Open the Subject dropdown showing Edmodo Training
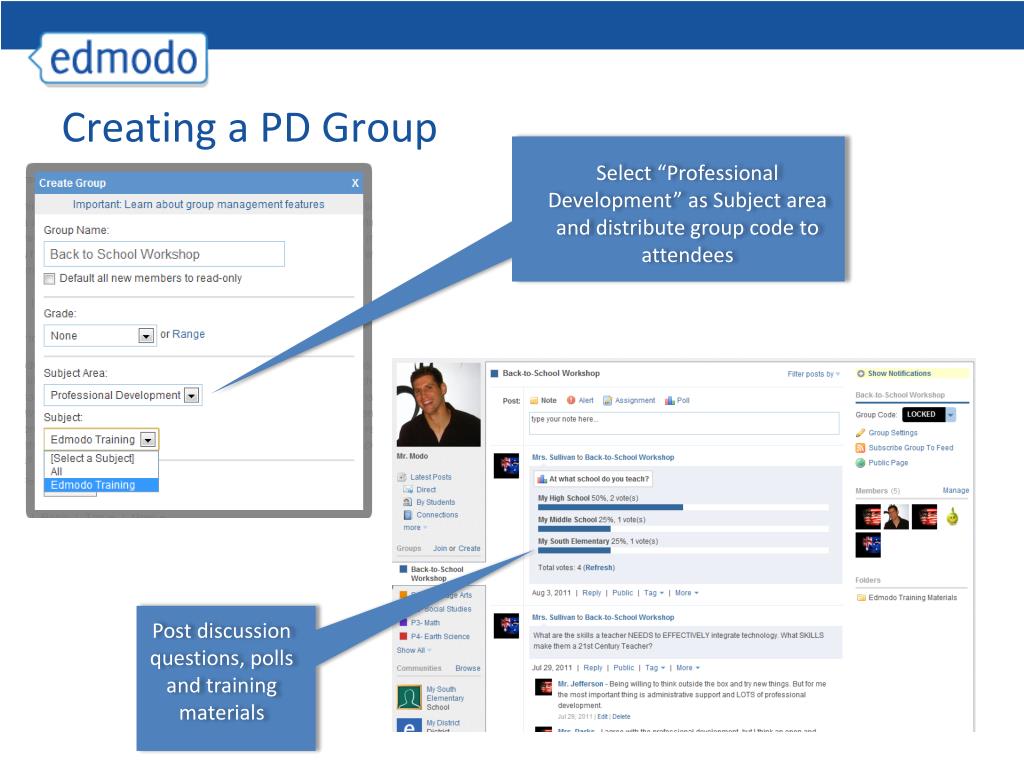 pos(101,440)
